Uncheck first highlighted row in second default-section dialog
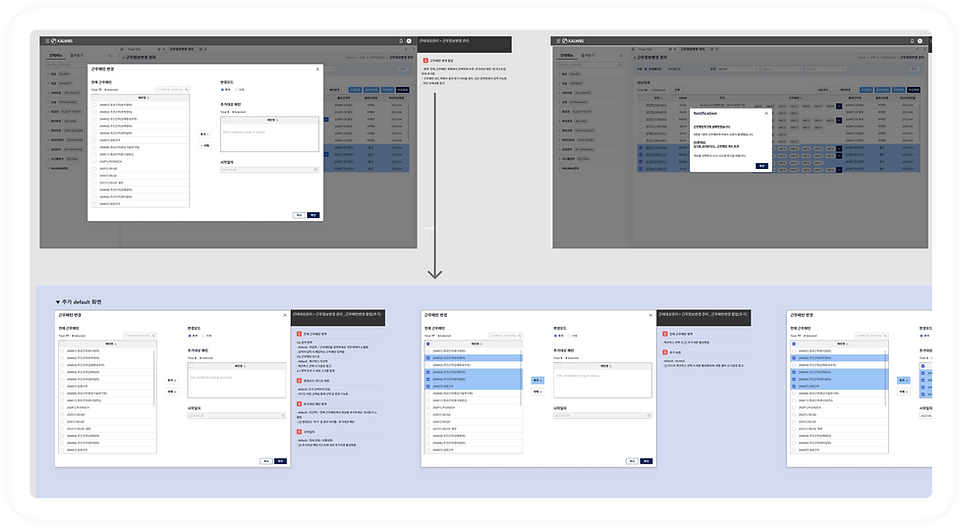Viewport: 961px width, 528px height. [428, 358]
